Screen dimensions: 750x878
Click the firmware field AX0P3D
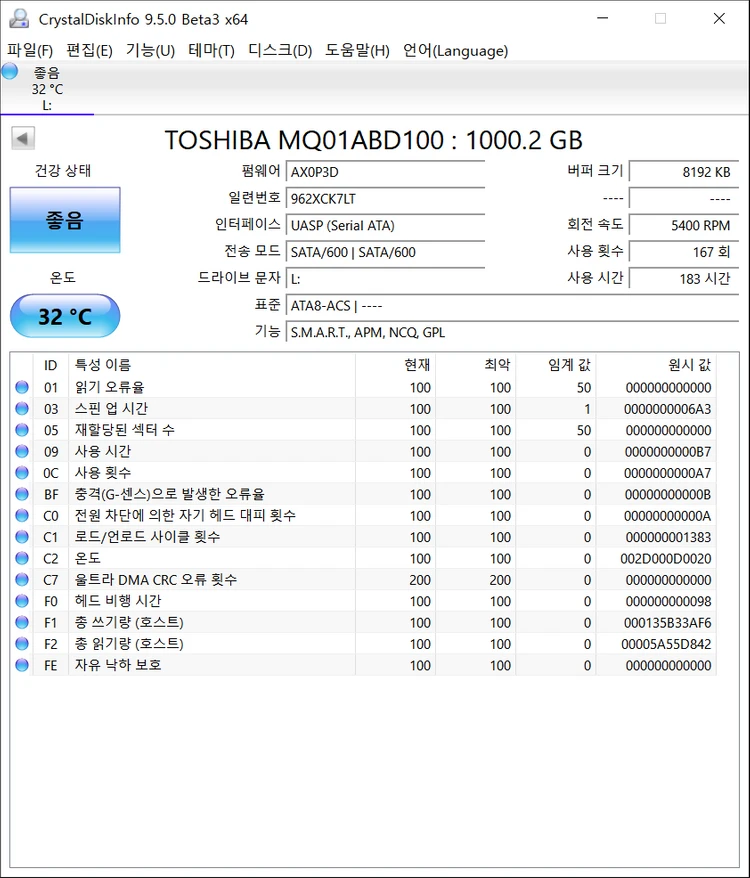click(x=385, y=171)
